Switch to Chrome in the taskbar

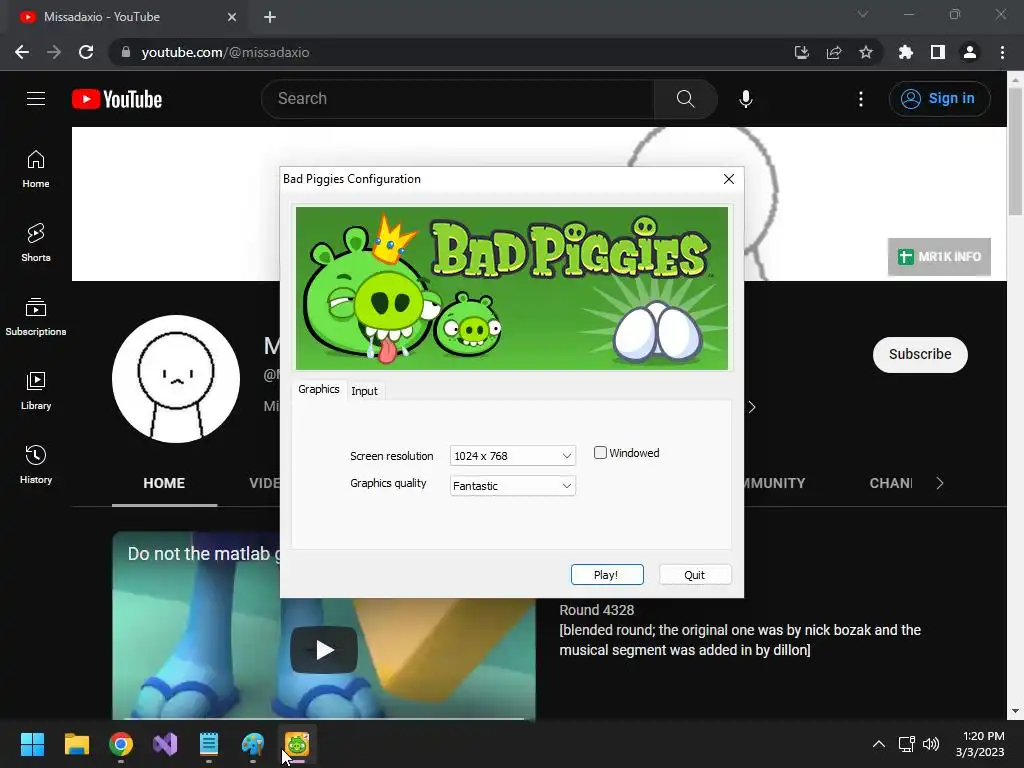(121, 744)
